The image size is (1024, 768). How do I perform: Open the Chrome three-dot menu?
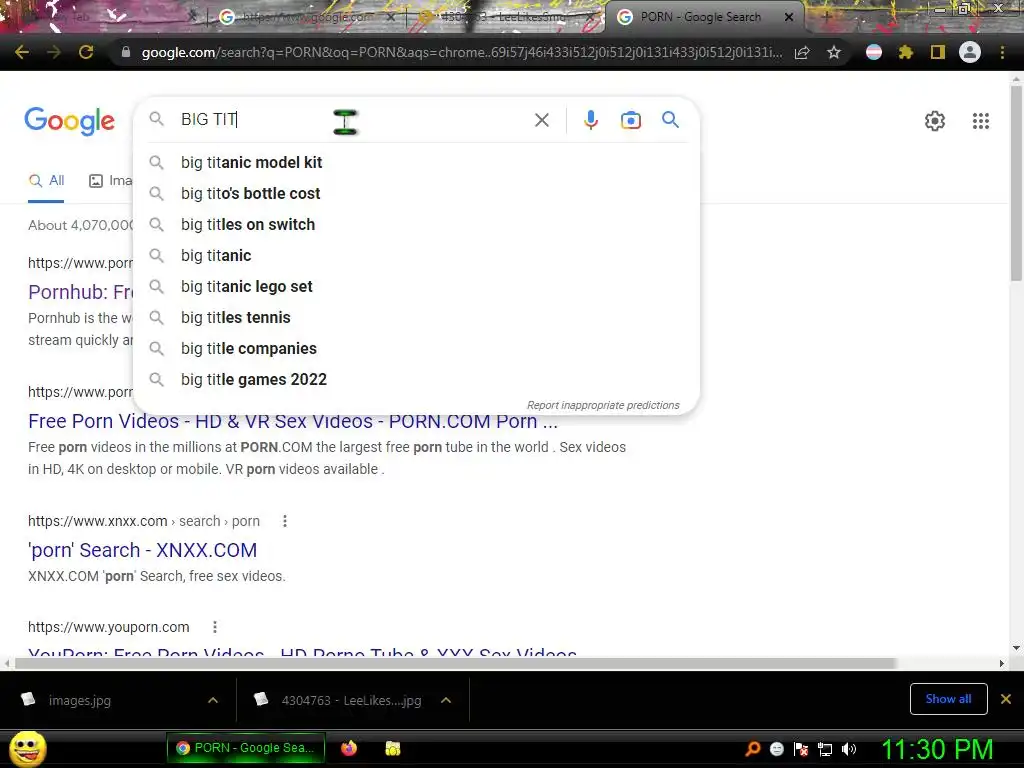pos(1002,52)
